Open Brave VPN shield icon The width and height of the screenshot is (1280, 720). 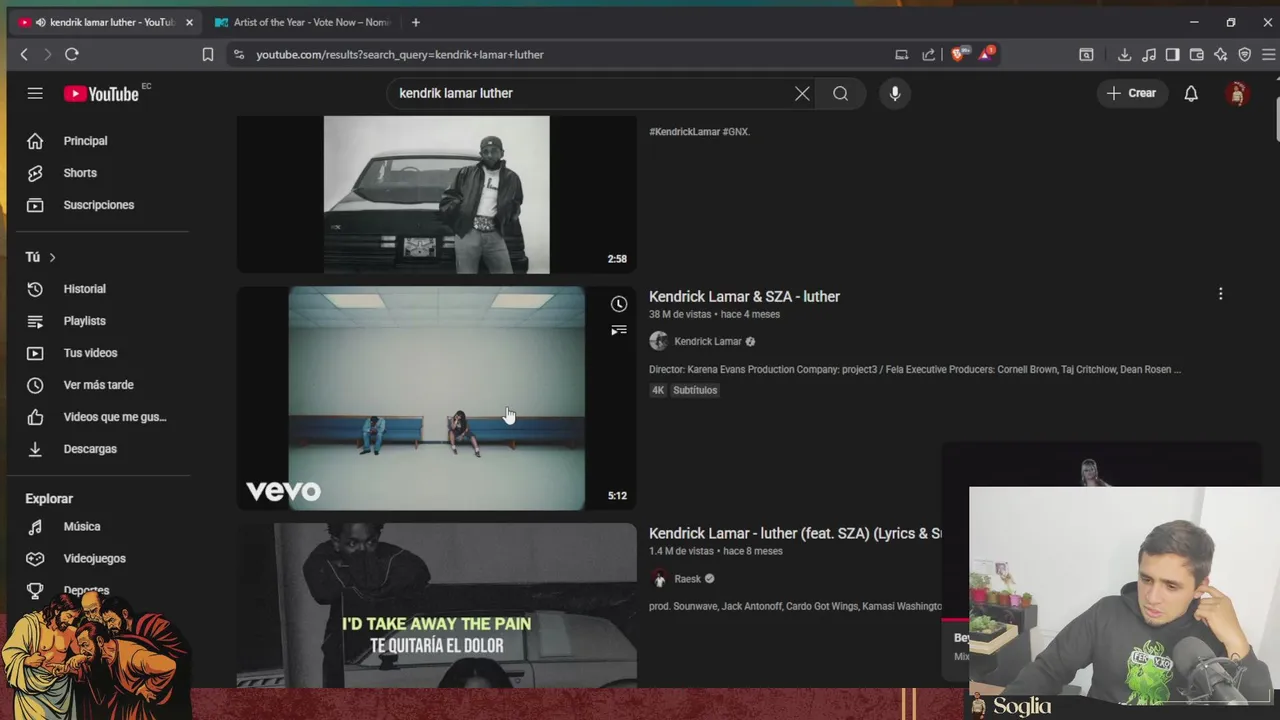[1245, 54]
